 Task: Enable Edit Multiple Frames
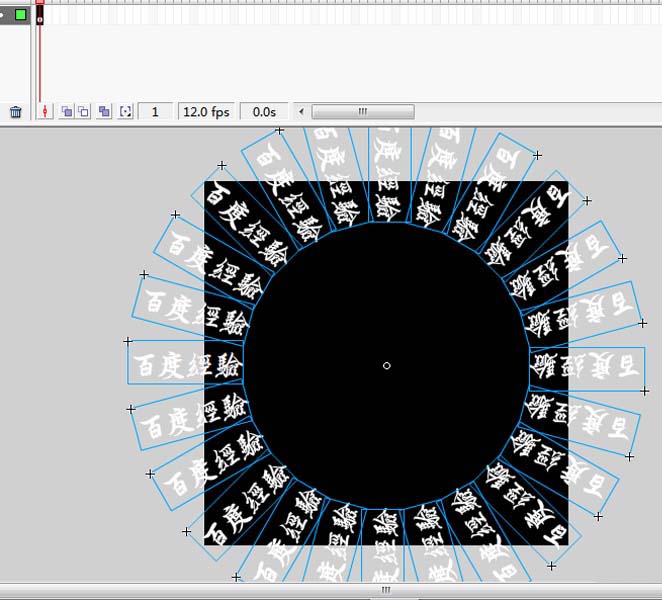tap(104, 111)
